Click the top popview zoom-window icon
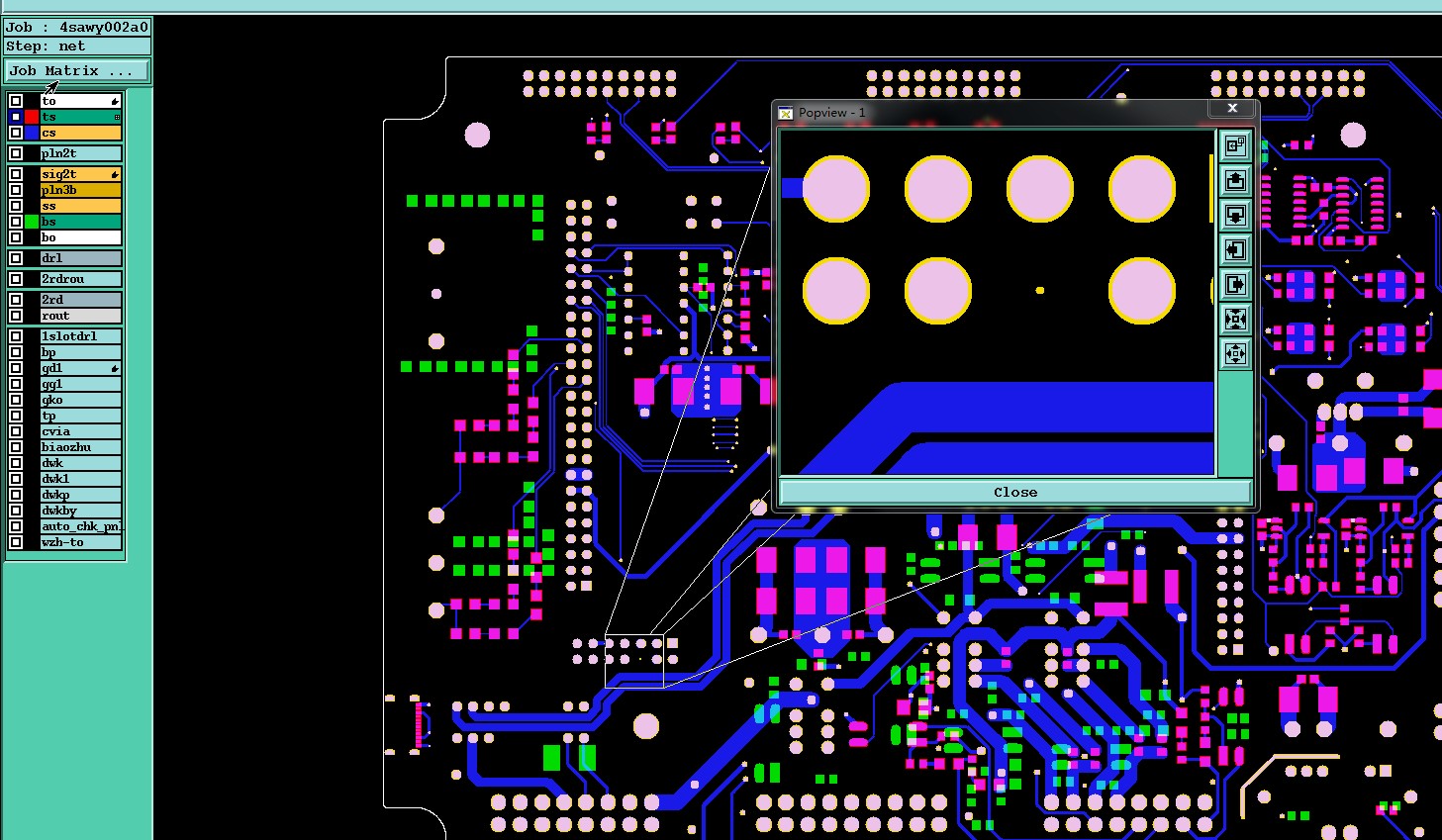Viewport: 1442px width, 840px height. click(x=1235, y=146)
